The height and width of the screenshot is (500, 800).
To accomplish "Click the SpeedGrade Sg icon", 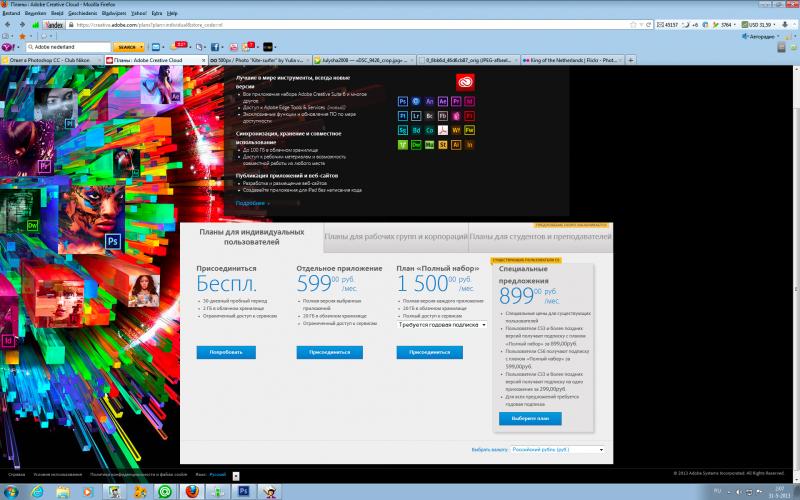I will (x=403, y=130).
